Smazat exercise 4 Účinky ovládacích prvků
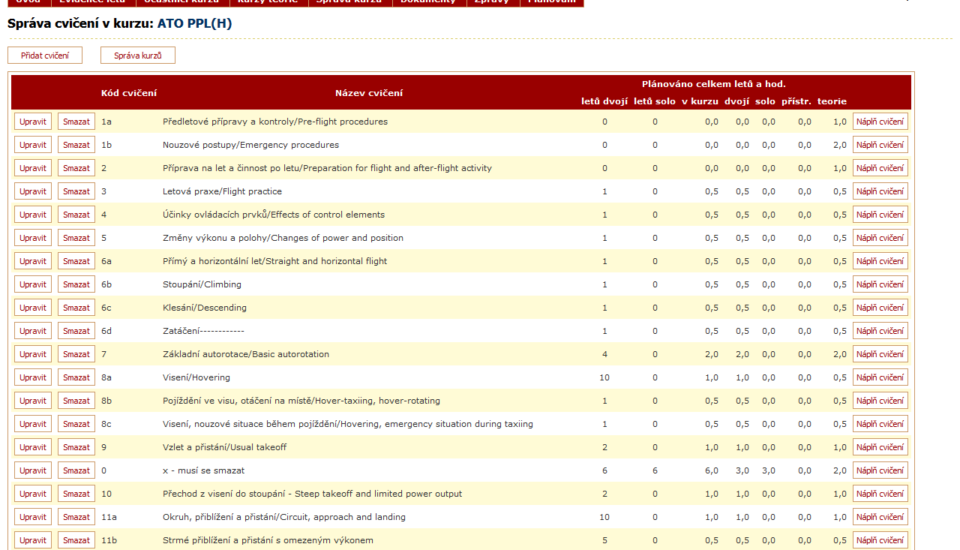 tap(76, 214)
